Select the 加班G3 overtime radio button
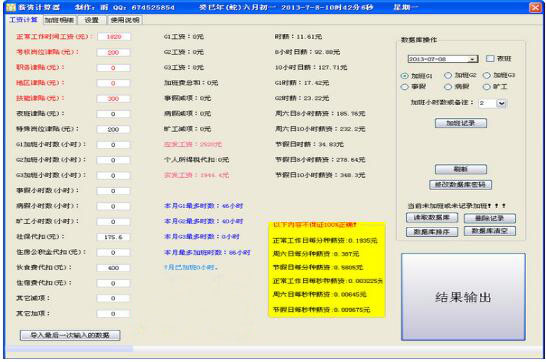The image size is (546, 362). click(487, 75)
